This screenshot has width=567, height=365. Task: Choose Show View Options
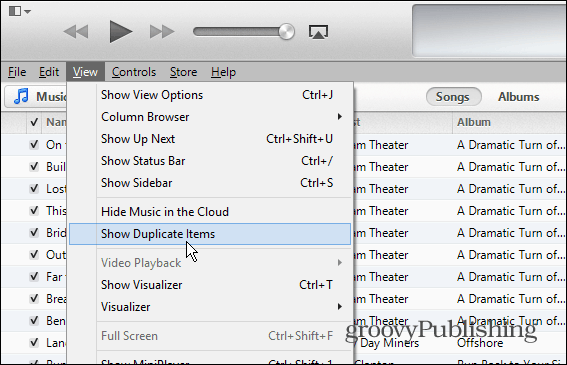coord(210,95)
